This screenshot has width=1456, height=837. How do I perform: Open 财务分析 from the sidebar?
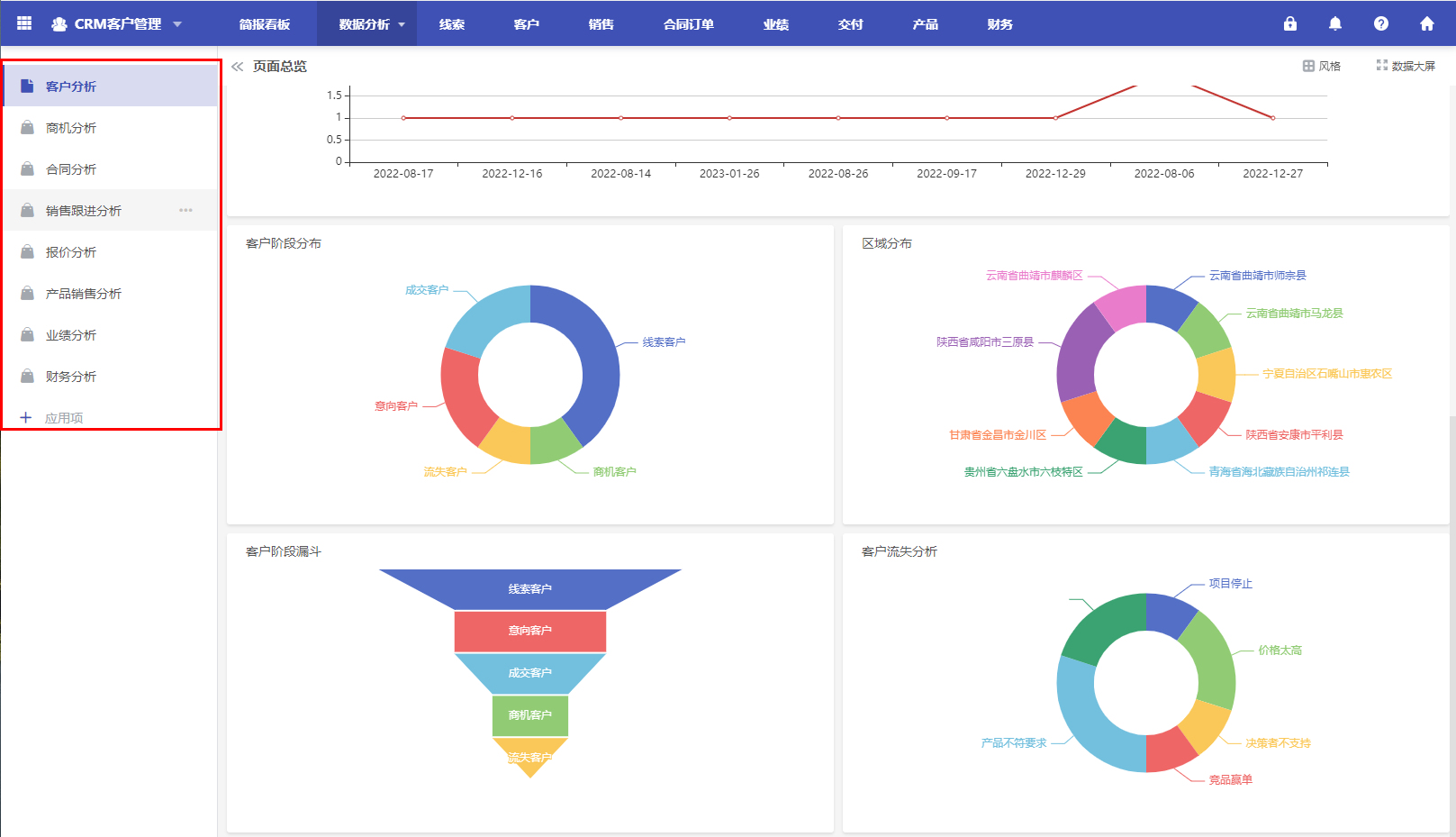point(71,377)
